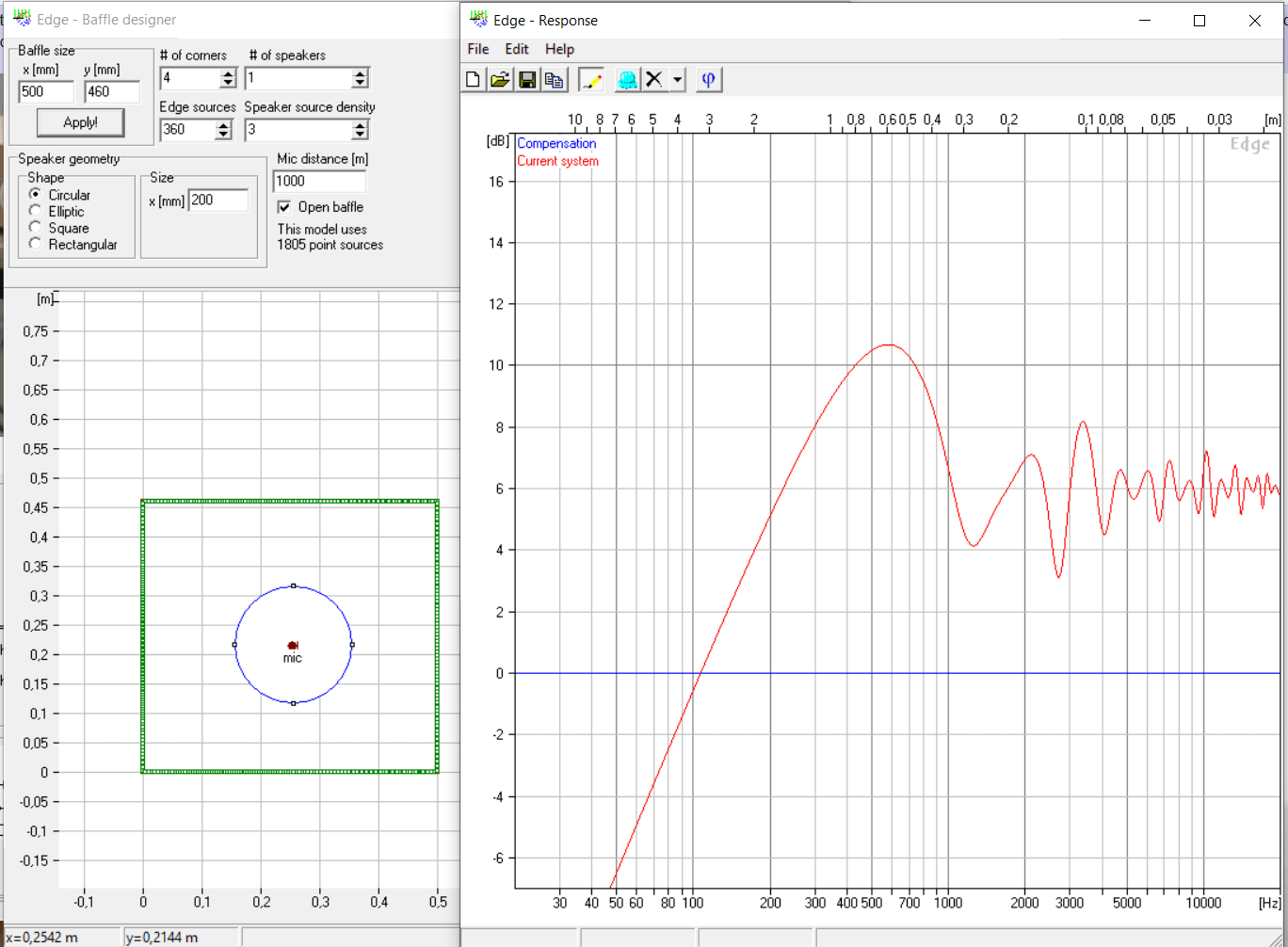This screenshot has height=947, width=1288.
Task: Click the Speaker source density field
Action: 298,130
